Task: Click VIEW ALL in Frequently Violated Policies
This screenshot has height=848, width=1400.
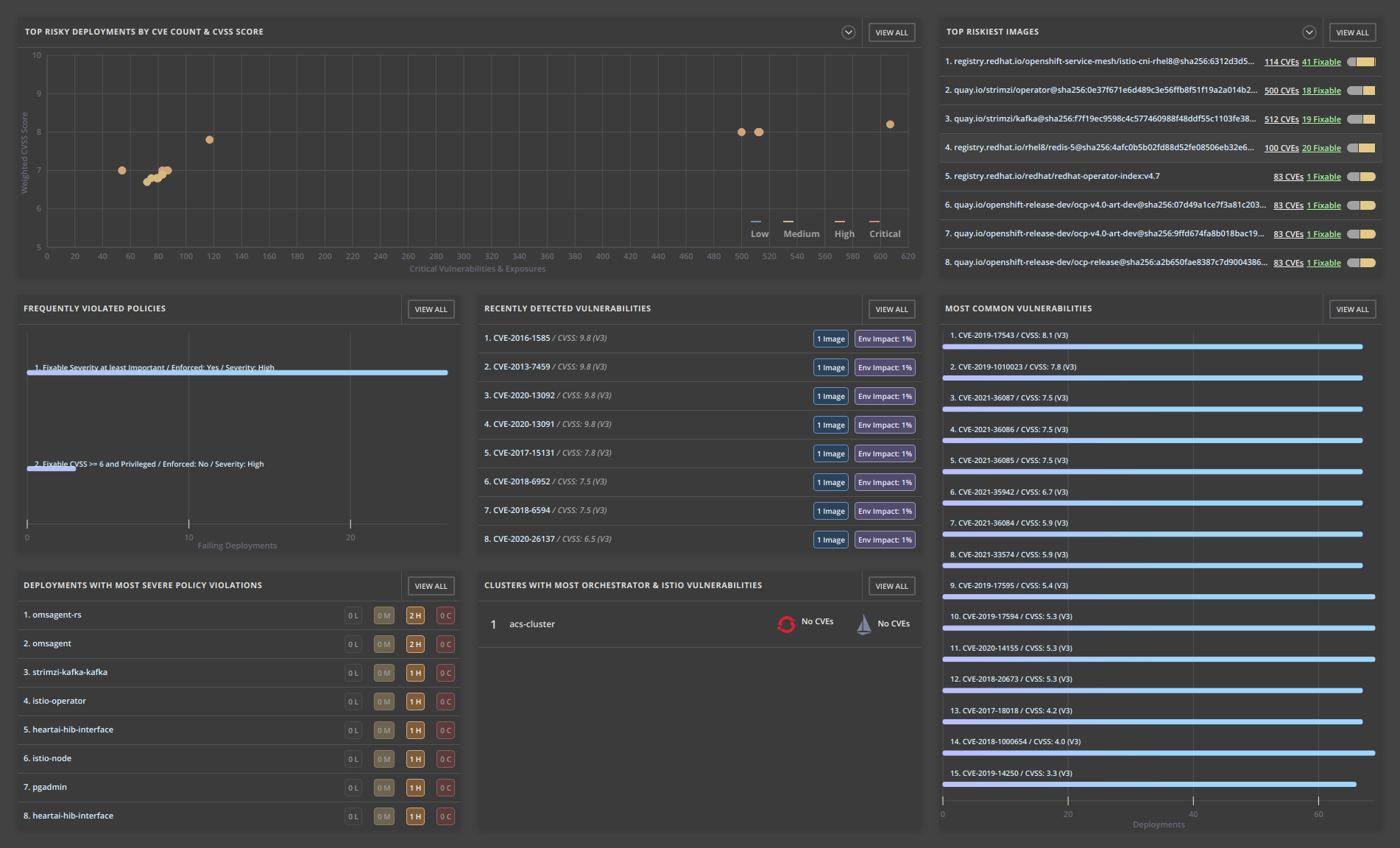Action: coord(431,309)
